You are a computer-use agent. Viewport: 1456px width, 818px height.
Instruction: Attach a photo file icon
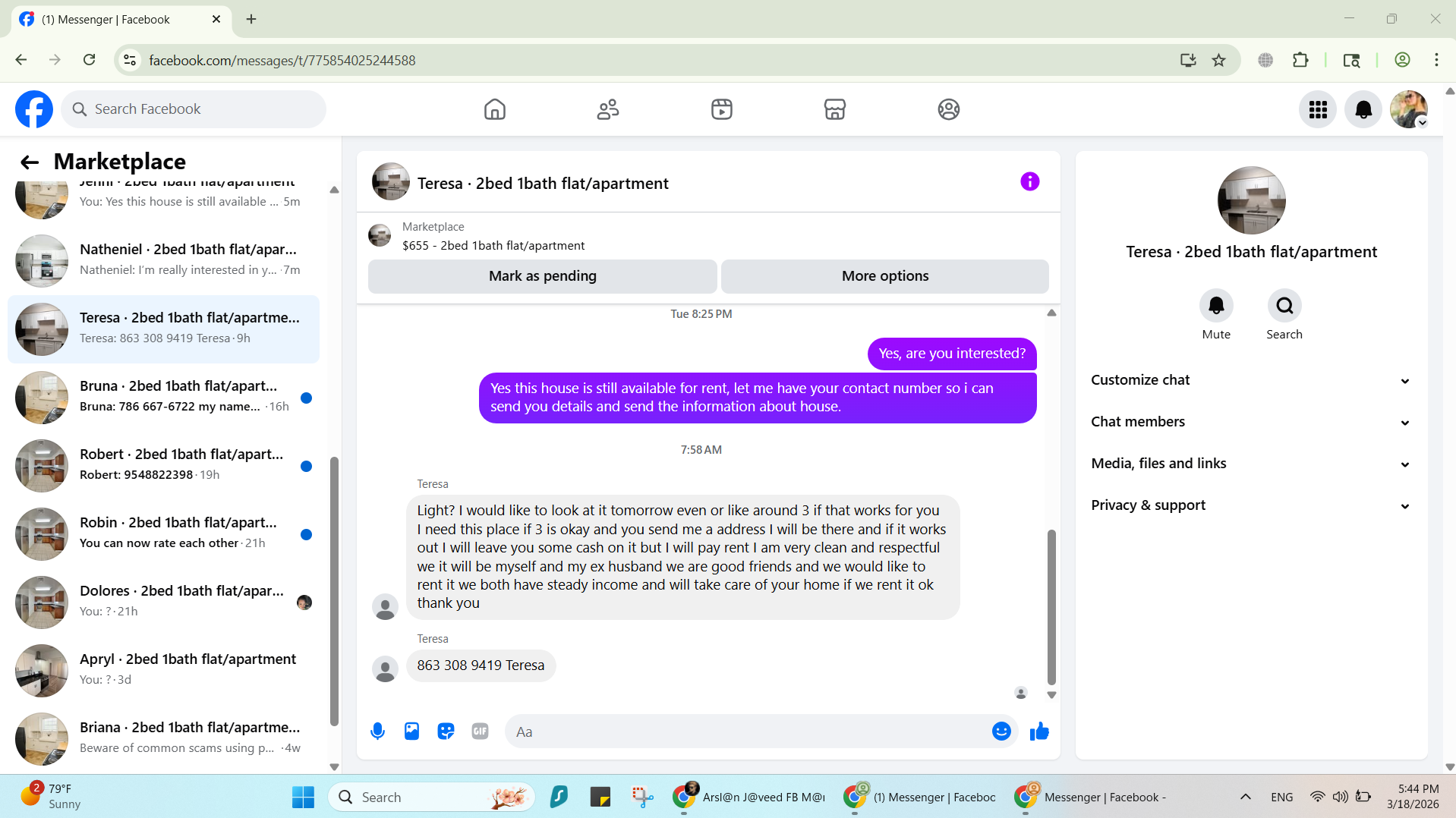[411, 731]
